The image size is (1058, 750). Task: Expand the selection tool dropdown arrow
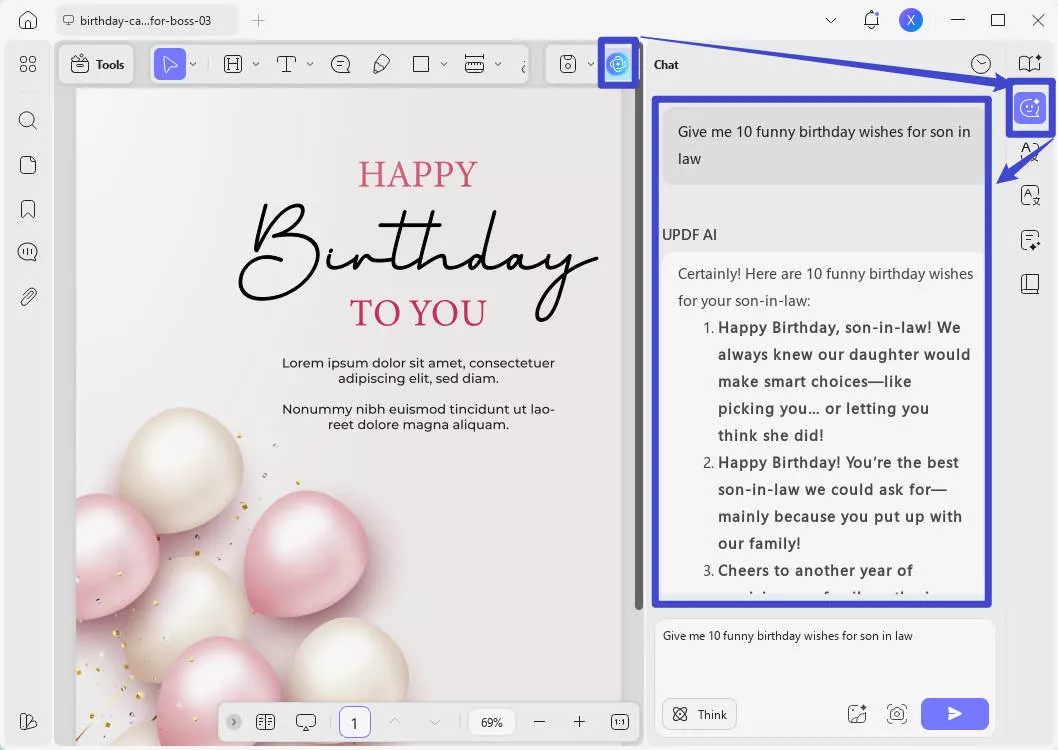pyautogui.click(x=193, y=64)
